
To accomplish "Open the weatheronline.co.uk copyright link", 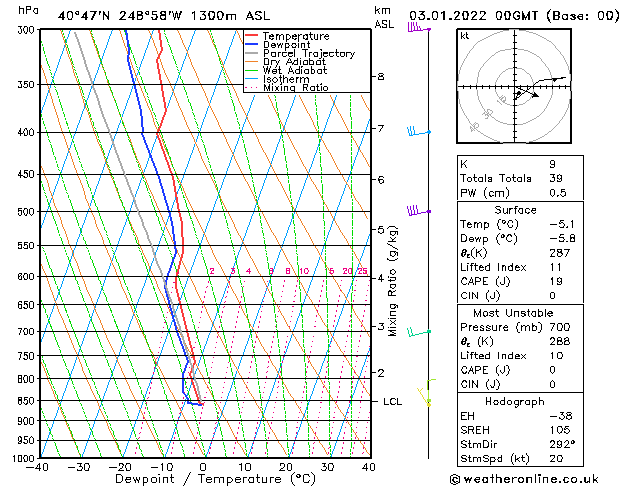I will coord(524,479).
